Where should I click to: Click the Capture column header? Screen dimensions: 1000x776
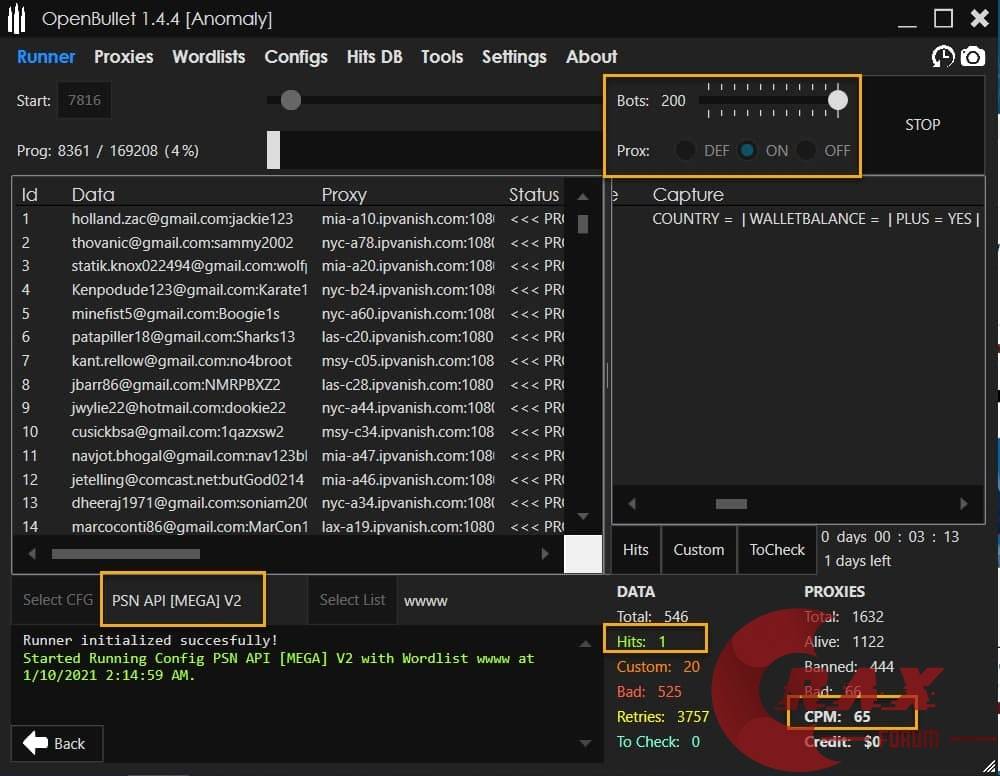pos(688,195)
